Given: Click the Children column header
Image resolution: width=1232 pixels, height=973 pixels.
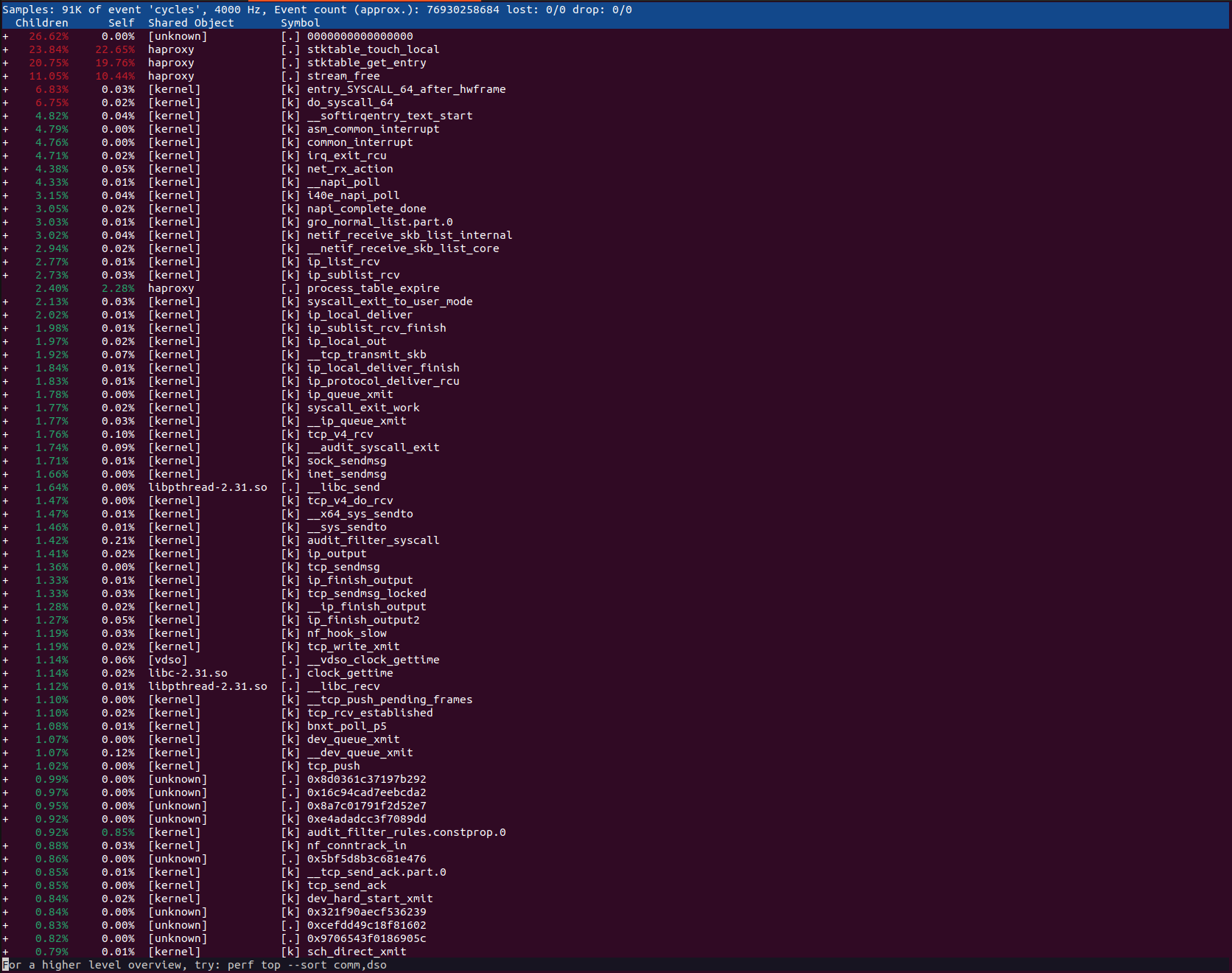Looking at the screenshot, I should pos(42,22).
